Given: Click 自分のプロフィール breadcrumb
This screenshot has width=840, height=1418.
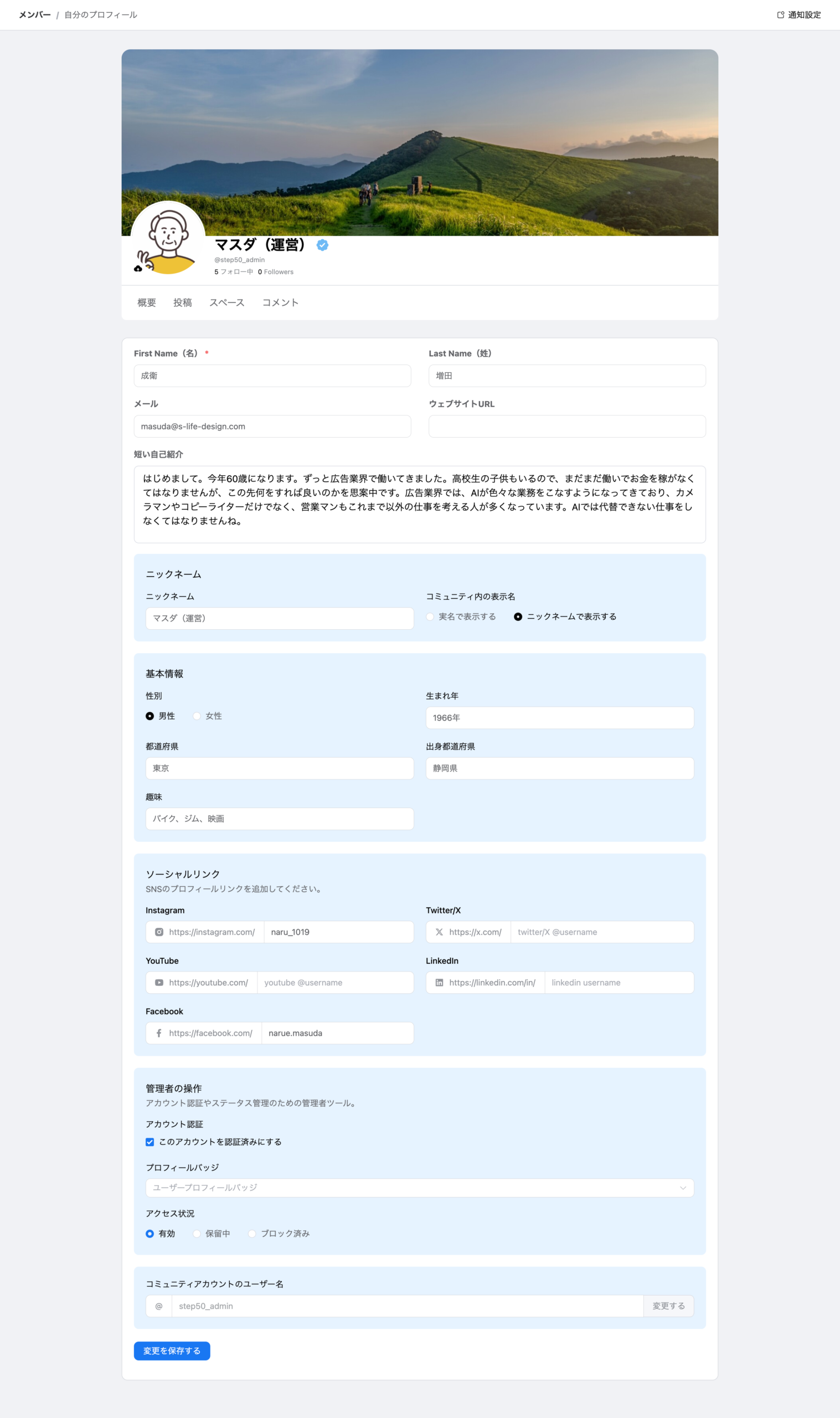Looking at the screenshot, I should [x=101, y=15].
